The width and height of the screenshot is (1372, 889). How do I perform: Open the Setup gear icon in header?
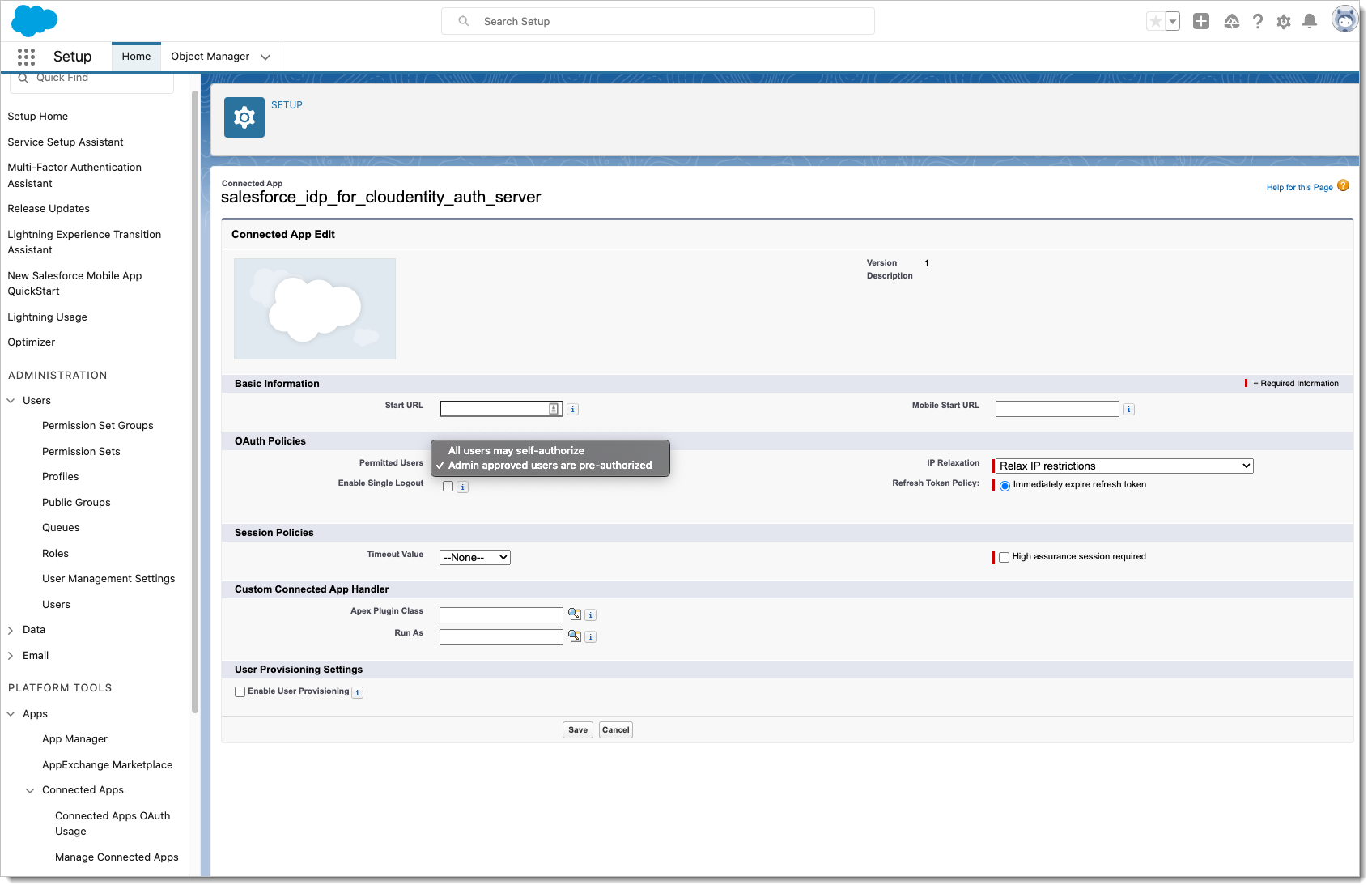pyautogui.click(x=1284, y=22)
